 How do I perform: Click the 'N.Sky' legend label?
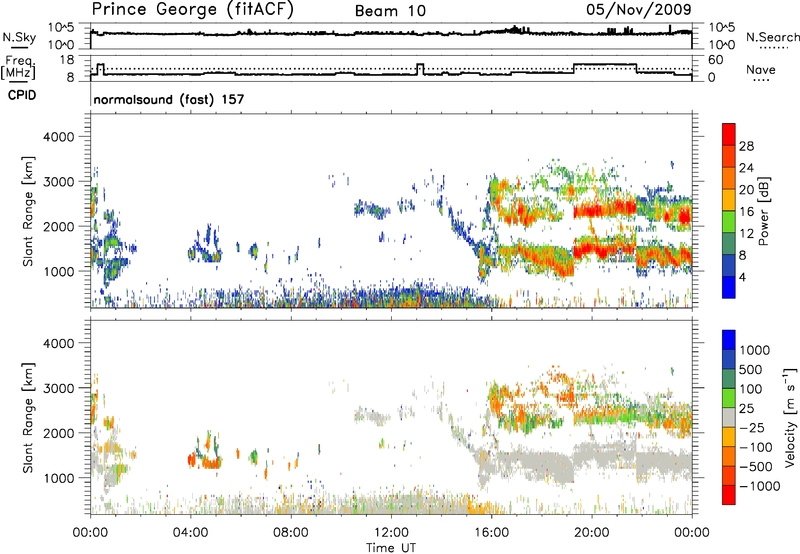19,37
